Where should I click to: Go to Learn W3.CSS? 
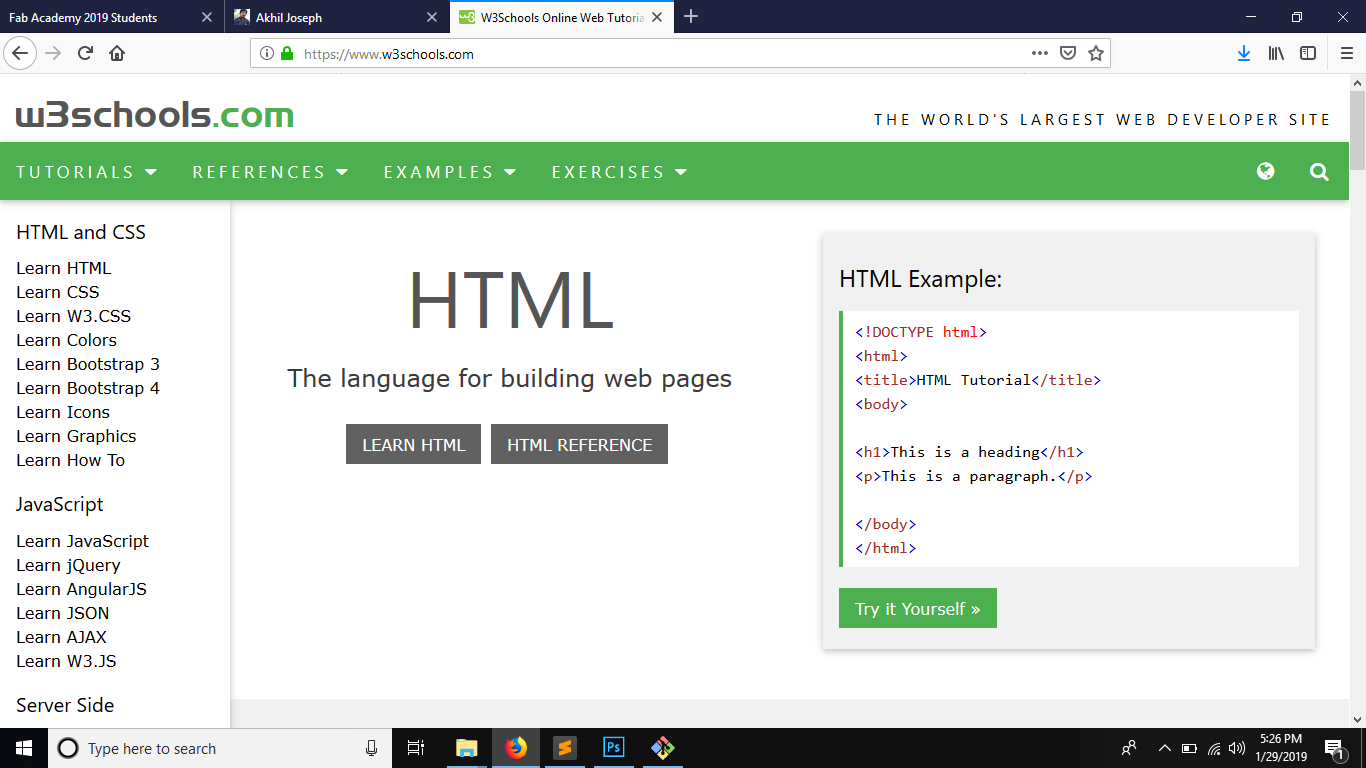point(74,316)
